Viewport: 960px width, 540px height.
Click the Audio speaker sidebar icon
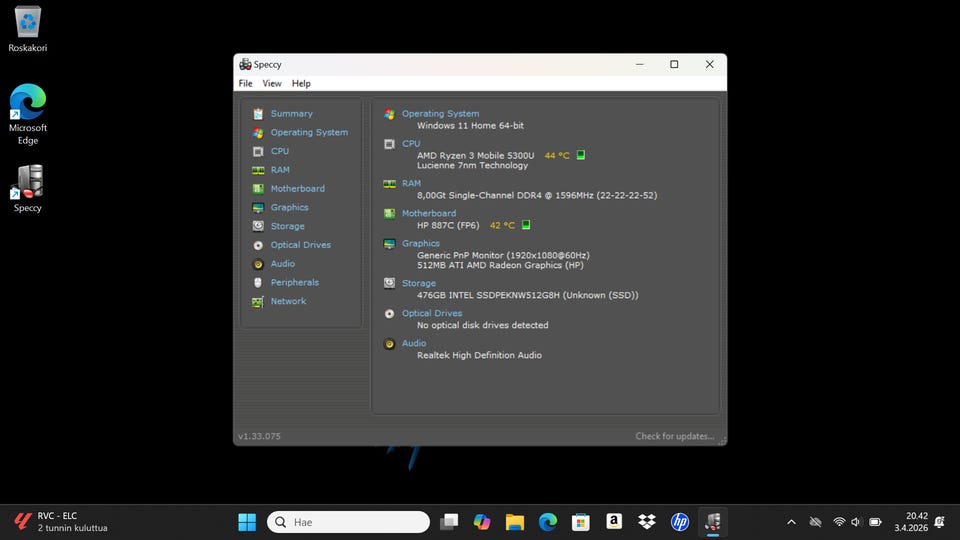click(258, 264)
